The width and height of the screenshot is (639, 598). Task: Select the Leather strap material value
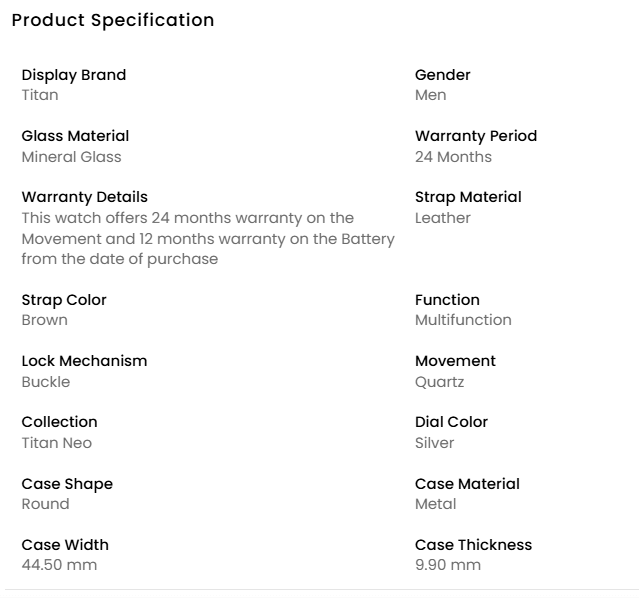tap(442, 218)
